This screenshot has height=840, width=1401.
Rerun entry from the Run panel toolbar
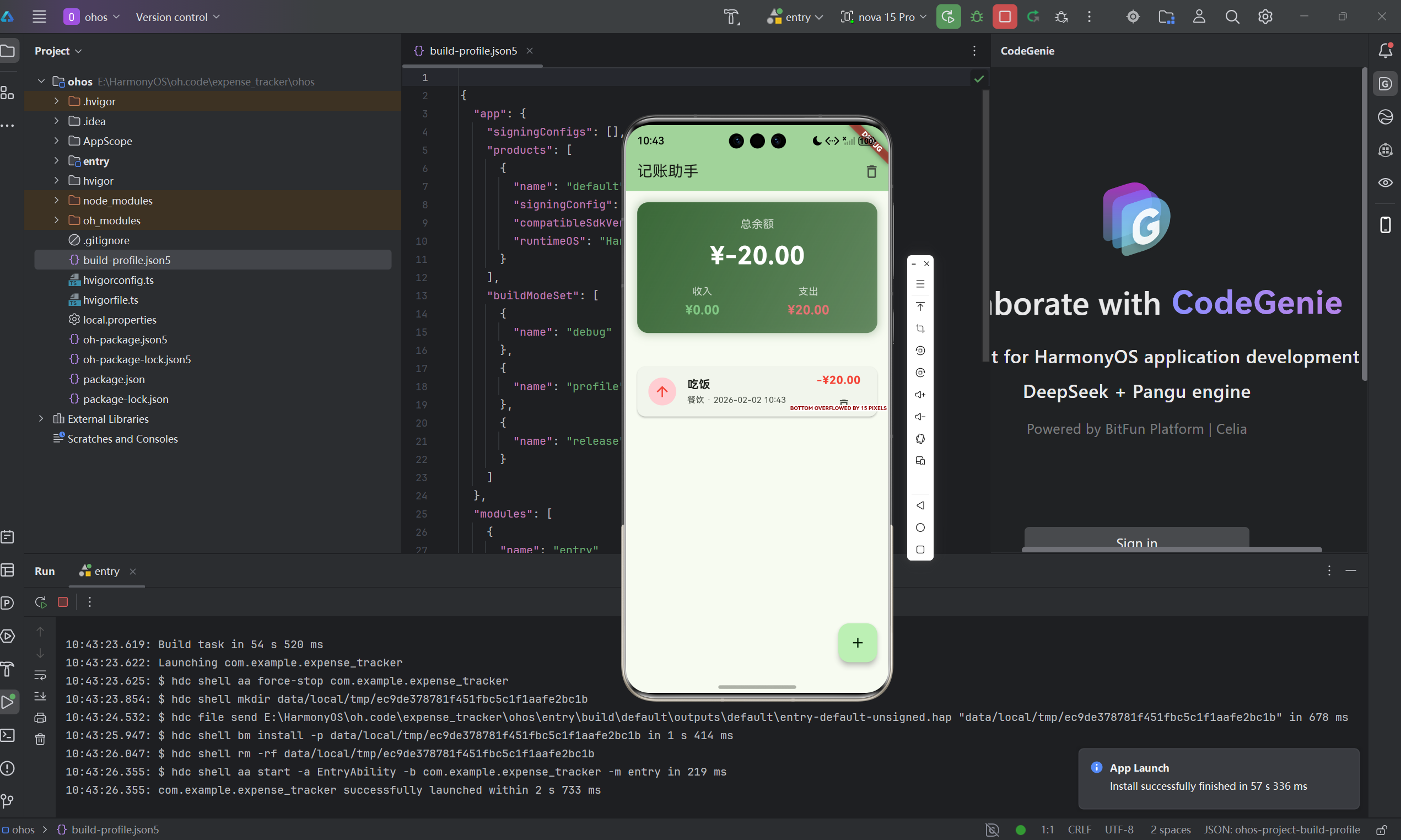(x=40, y=602)
